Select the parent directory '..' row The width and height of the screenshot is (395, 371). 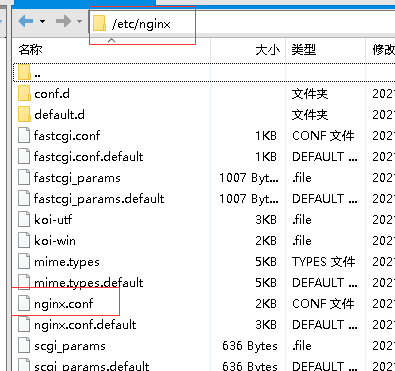click(204, 72)
